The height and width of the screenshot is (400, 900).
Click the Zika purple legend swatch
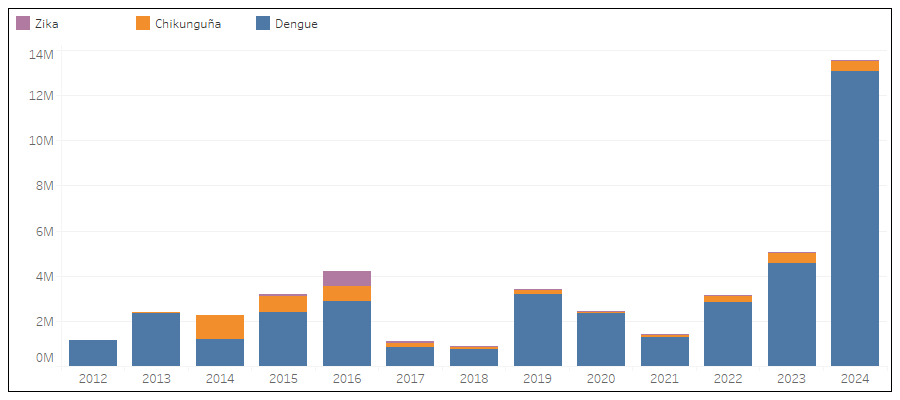(23, 24)
